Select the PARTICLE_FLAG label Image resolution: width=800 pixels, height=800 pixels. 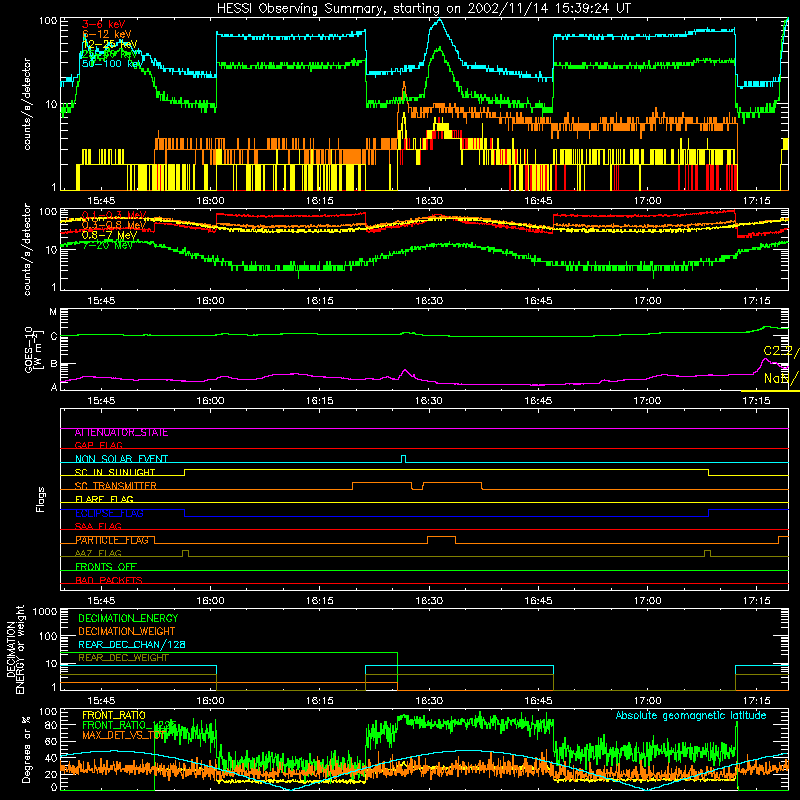112,540
